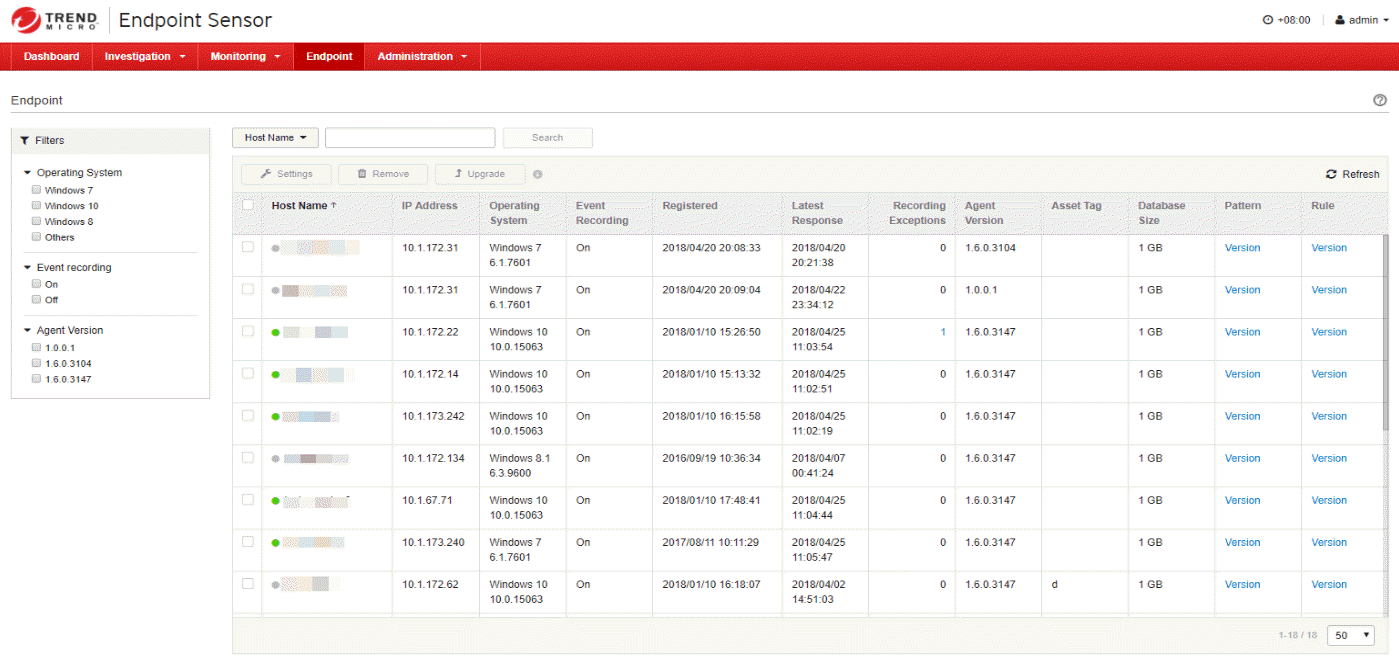
Task: Click the help question mark icon
Action: pos(1380,100)
